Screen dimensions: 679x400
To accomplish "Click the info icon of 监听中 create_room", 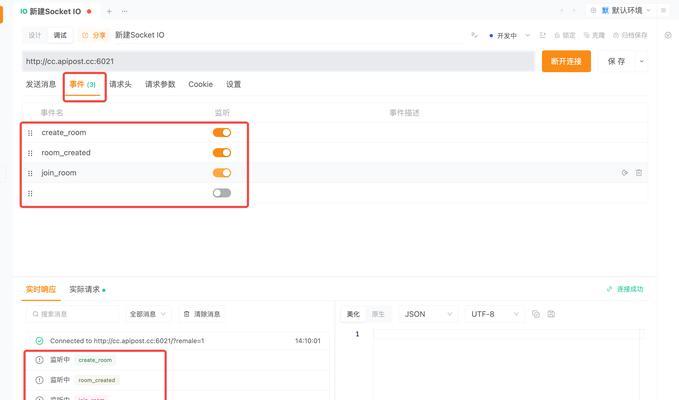I will 39,360.
